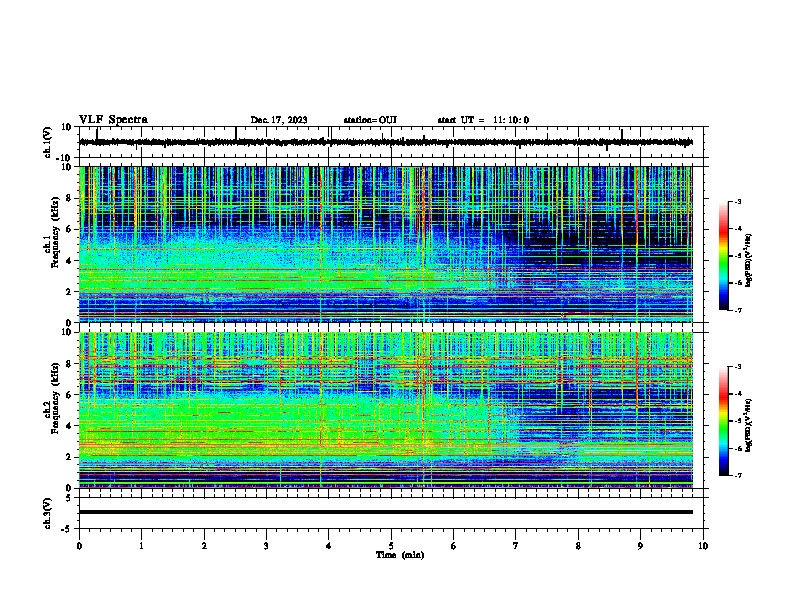Screen dimensions: 792x612
Task: Click the '1' tick on the time axis
Action: coord(141,546)
